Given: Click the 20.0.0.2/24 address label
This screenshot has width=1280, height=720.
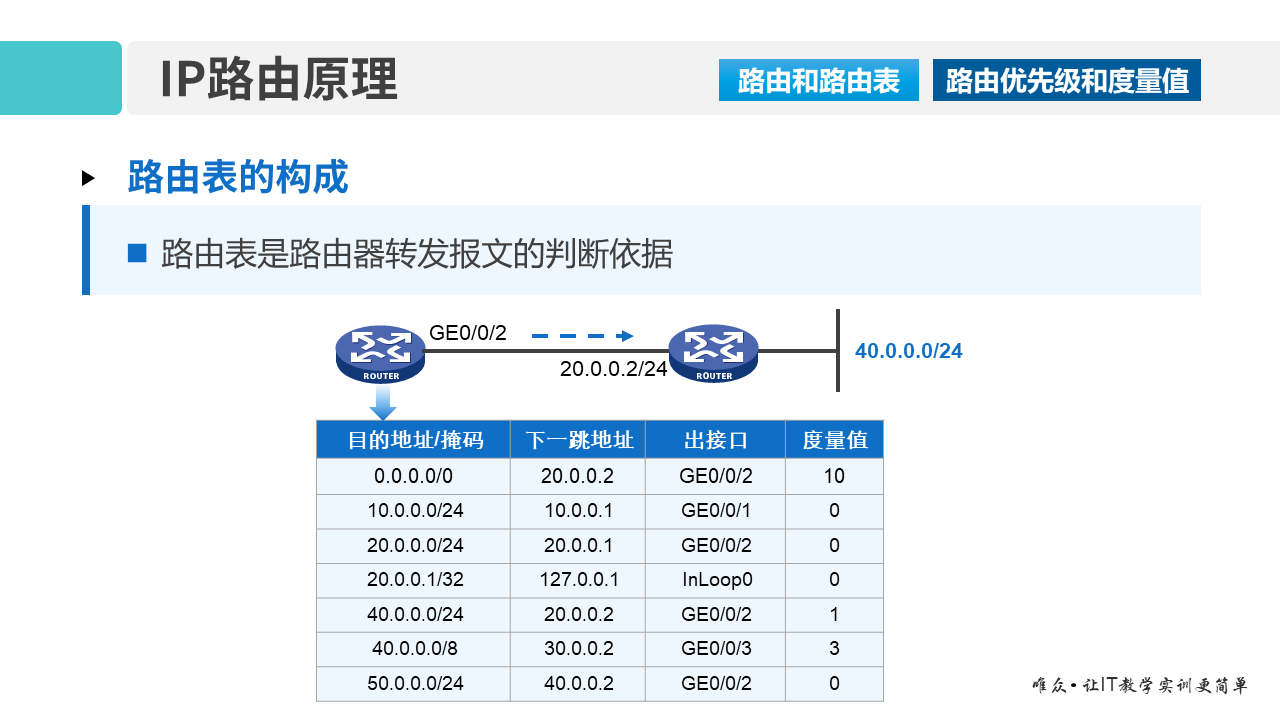Looking at the screenshot, I should (613, 369).
